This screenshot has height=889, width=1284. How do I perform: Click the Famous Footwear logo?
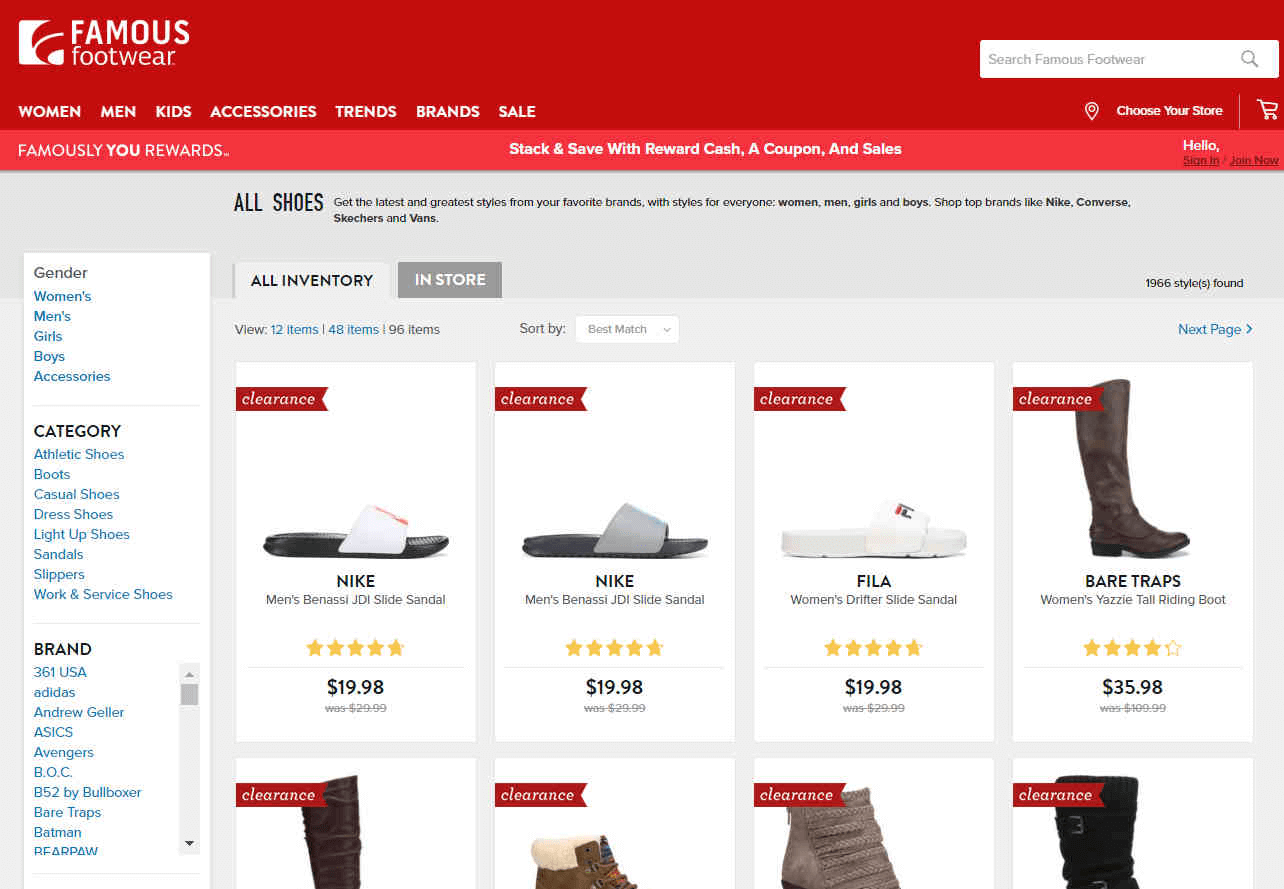[x=104, y=43]
